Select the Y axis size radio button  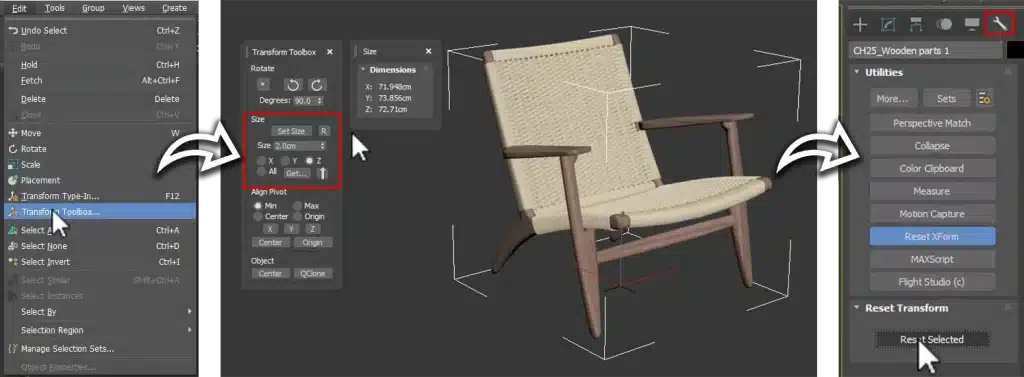click(x=285, y=160)
